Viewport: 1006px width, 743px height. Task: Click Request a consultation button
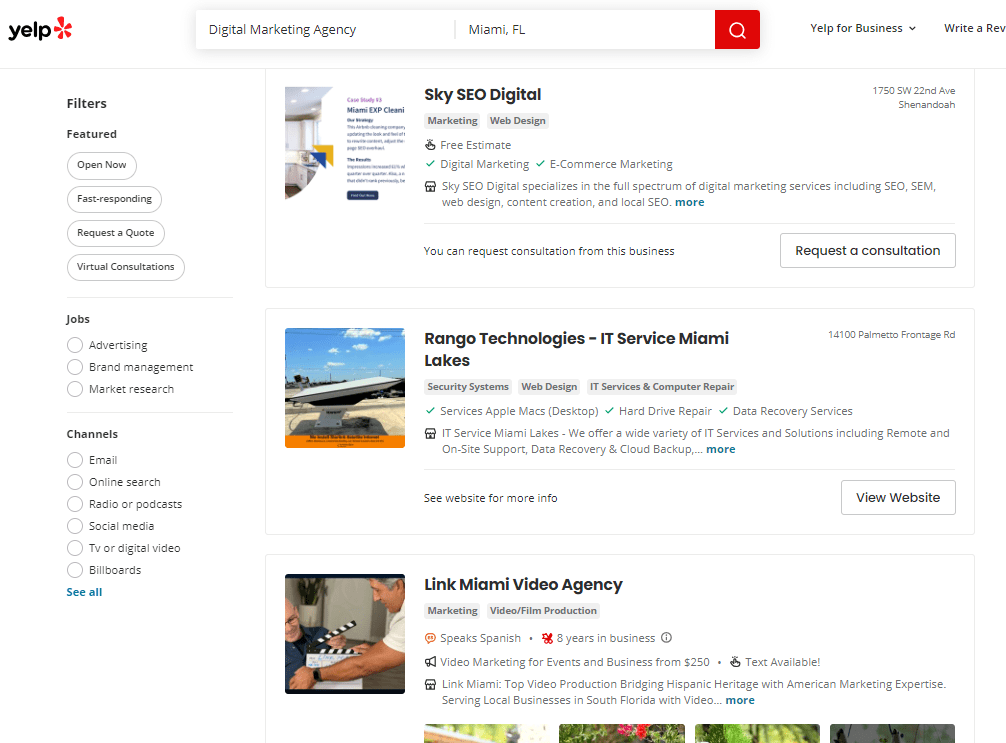pyautogui.click(x=867, y=251)
